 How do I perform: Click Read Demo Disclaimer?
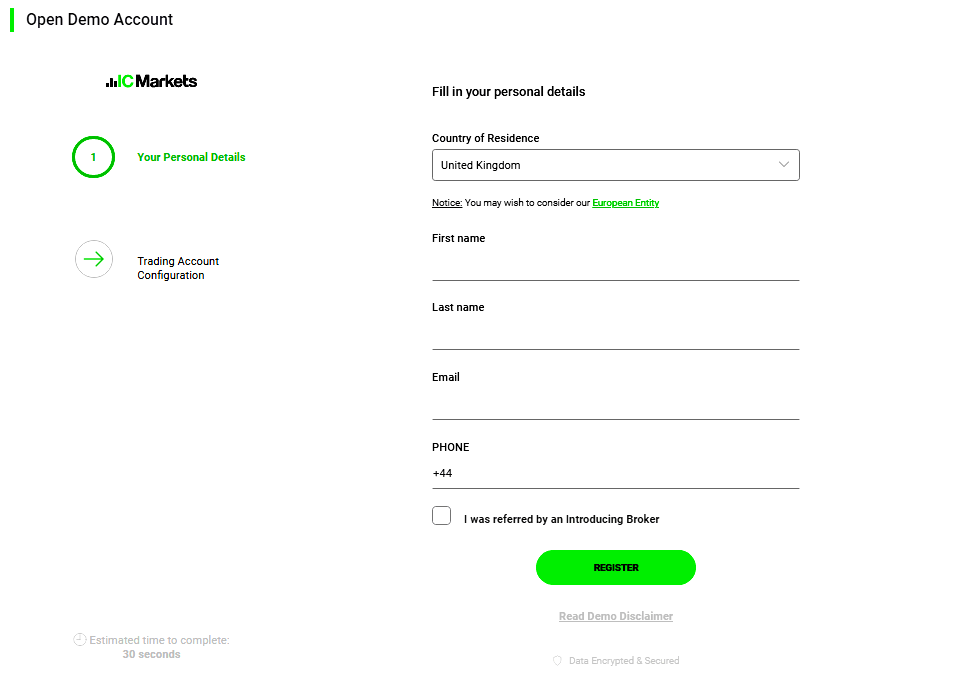tap(615, 616)
